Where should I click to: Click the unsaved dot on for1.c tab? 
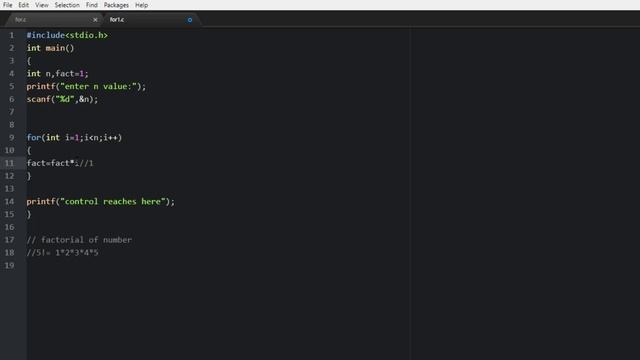click(x=190, y=20)
